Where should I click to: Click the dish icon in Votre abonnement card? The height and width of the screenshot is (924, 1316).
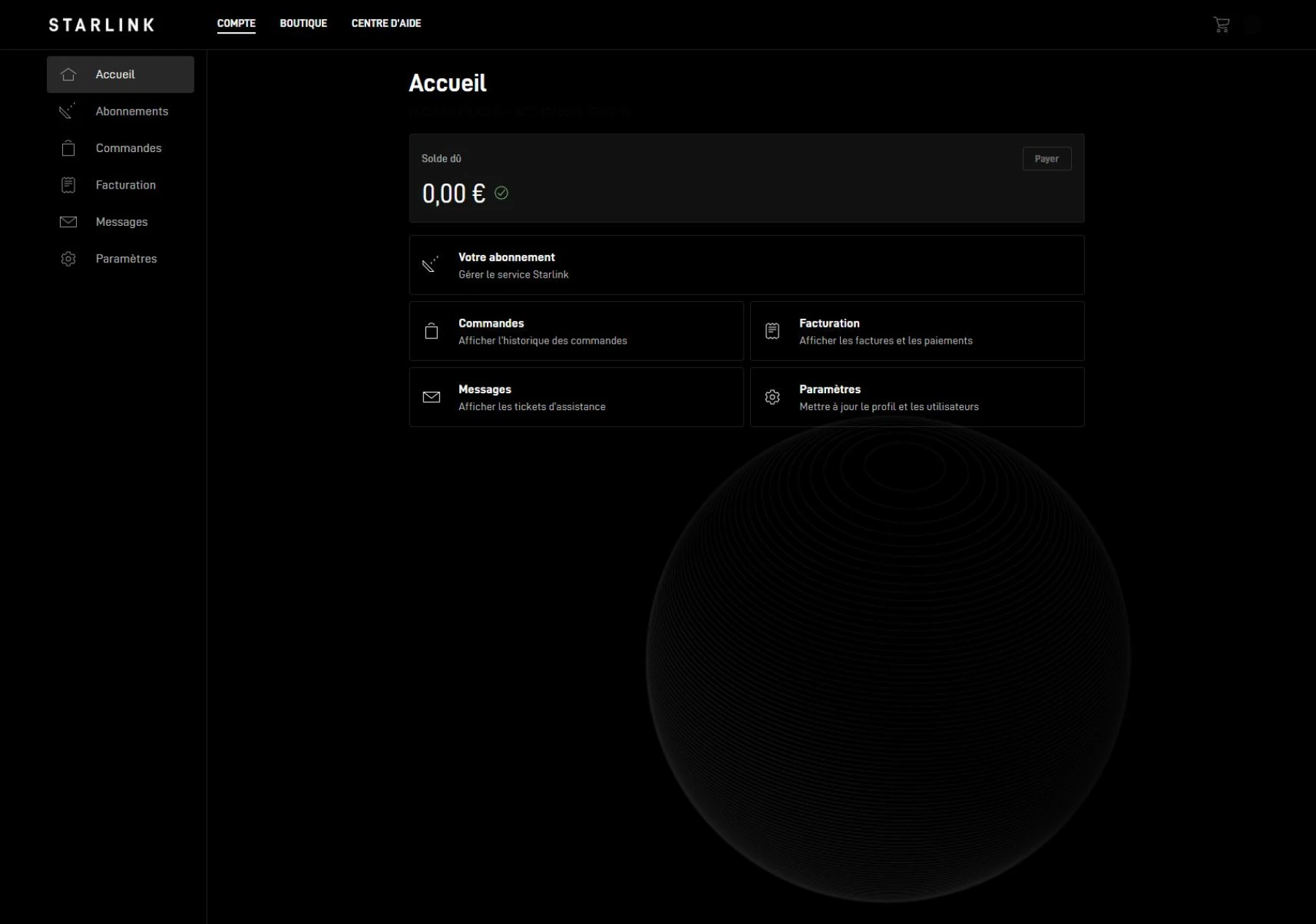(x=431, y=265)
